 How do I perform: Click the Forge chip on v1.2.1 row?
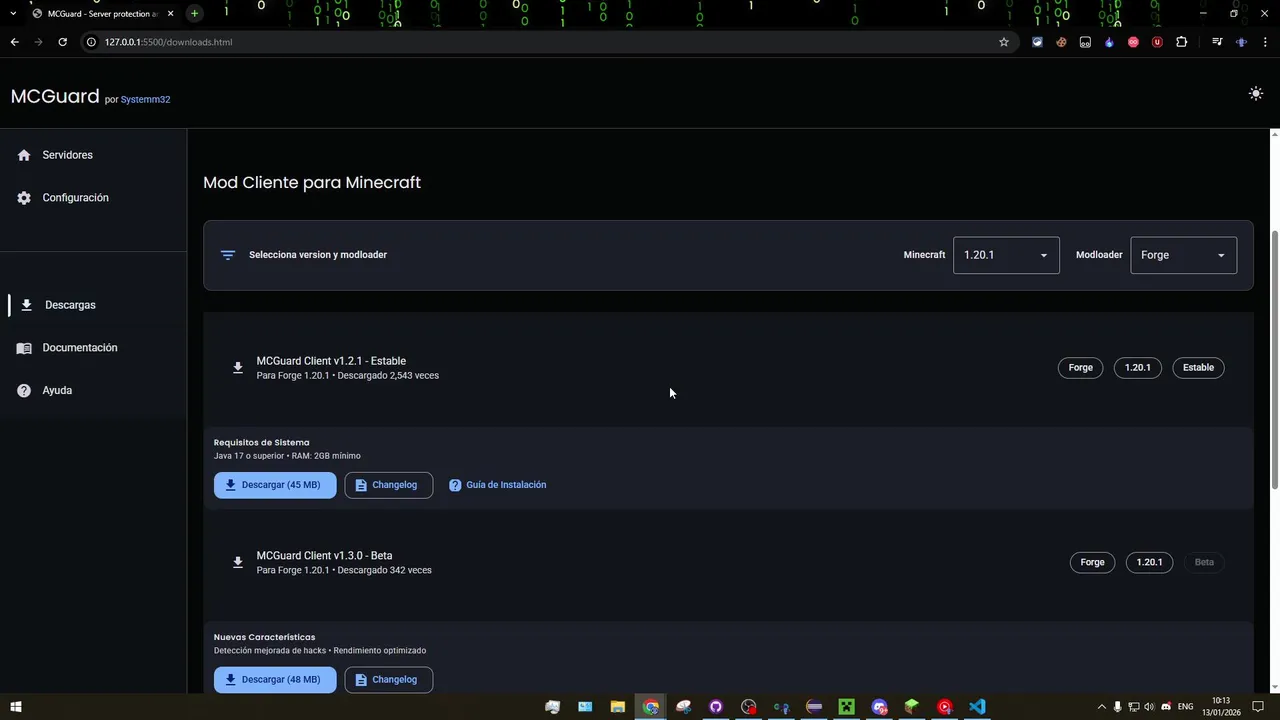click(x=1080, y=368)
